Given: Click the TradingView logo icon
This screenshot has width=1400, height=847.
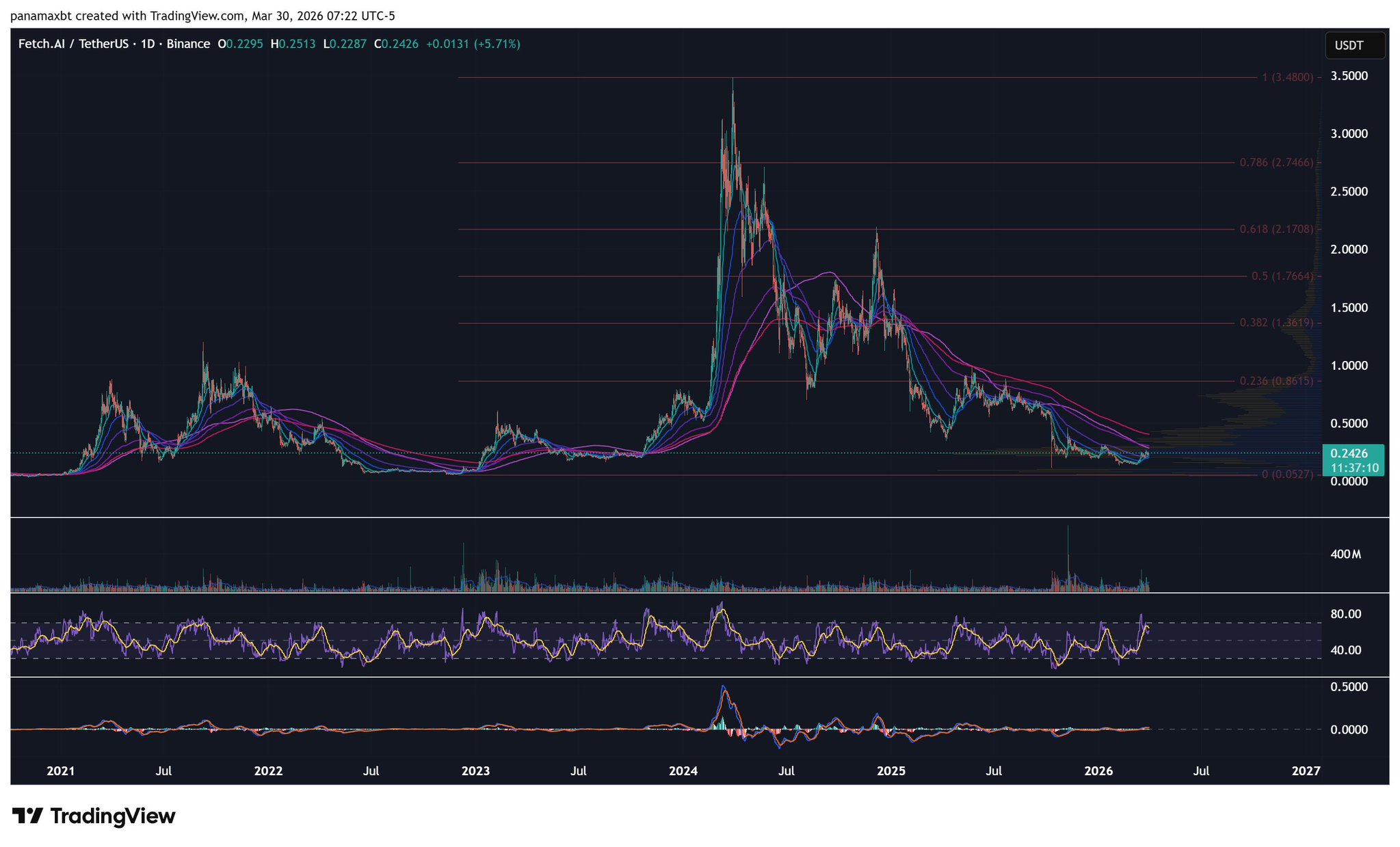Looking at the screenshot, I should (27, 816).
